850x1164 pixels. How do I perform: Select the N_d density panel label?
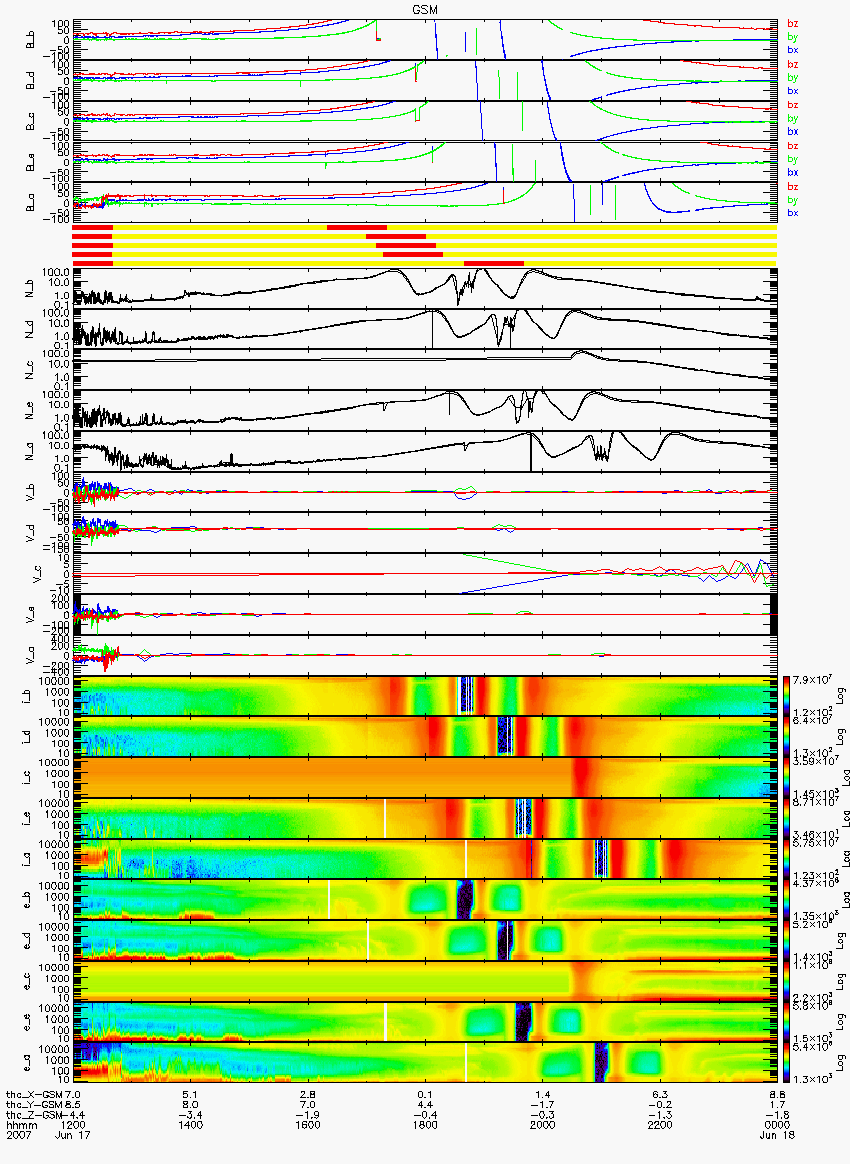point(30,330)
